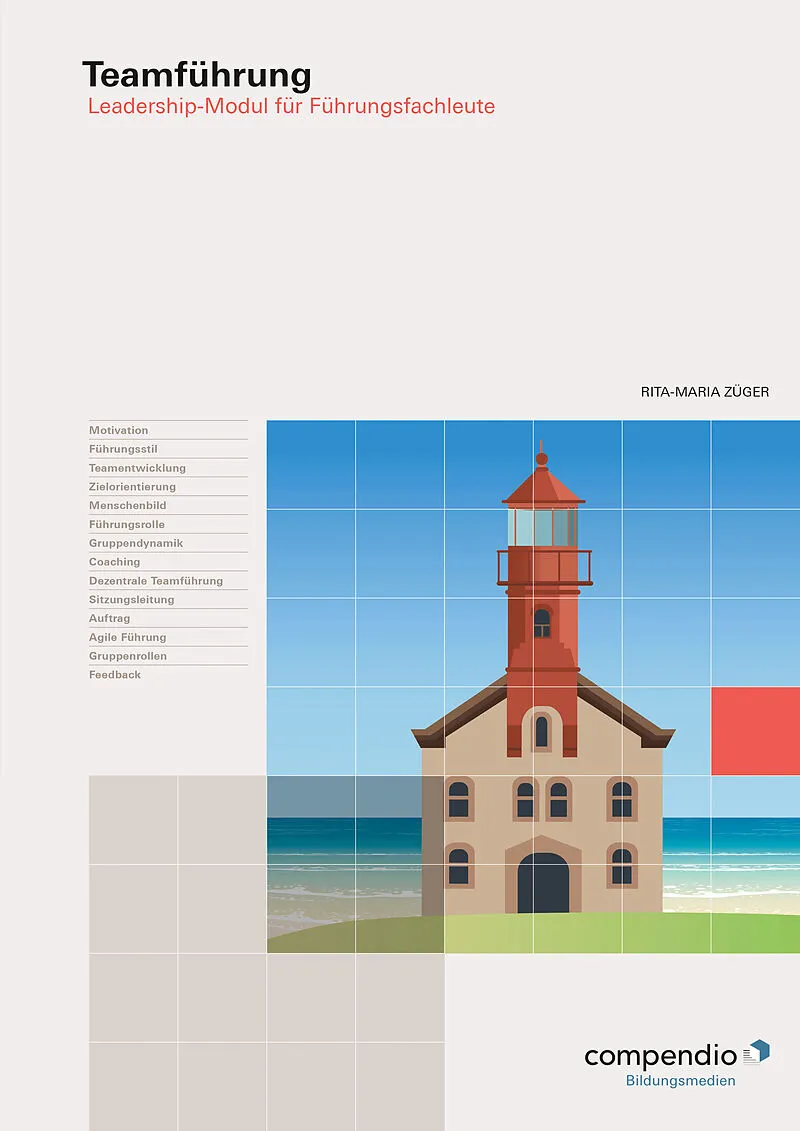800x1131 pixels.
Task: Click the red square beside the lighthouse
Action: 755,731
